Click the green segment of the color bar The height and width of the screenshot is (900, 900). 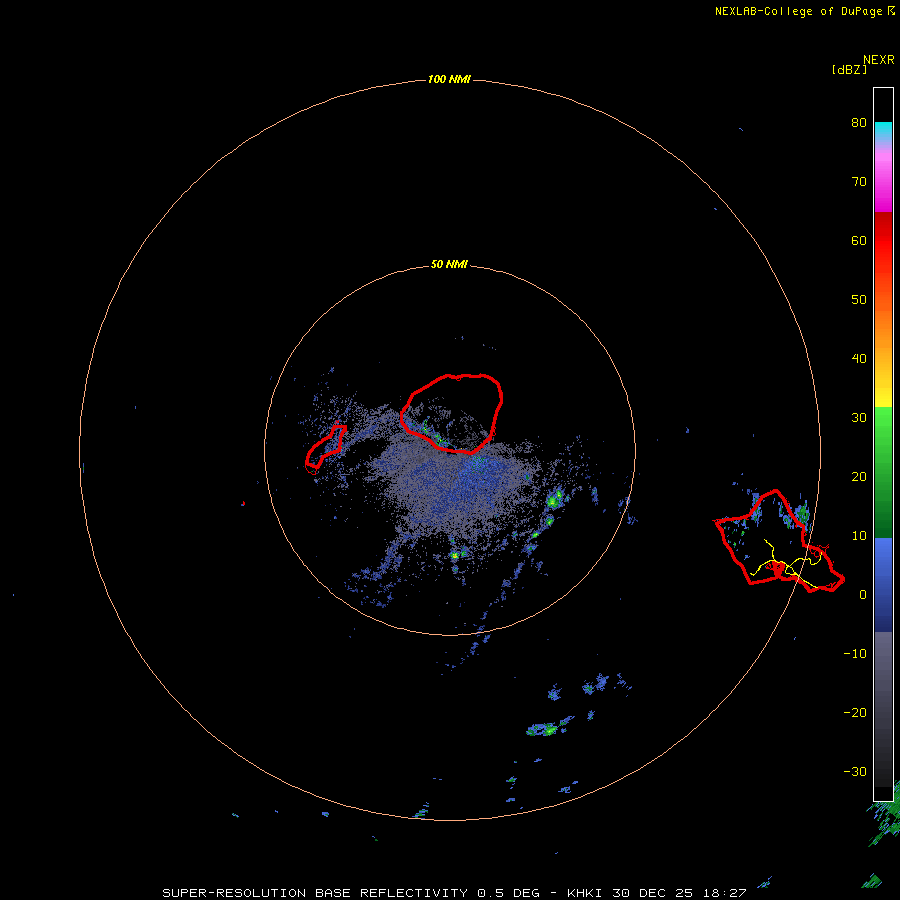point(883,472)
